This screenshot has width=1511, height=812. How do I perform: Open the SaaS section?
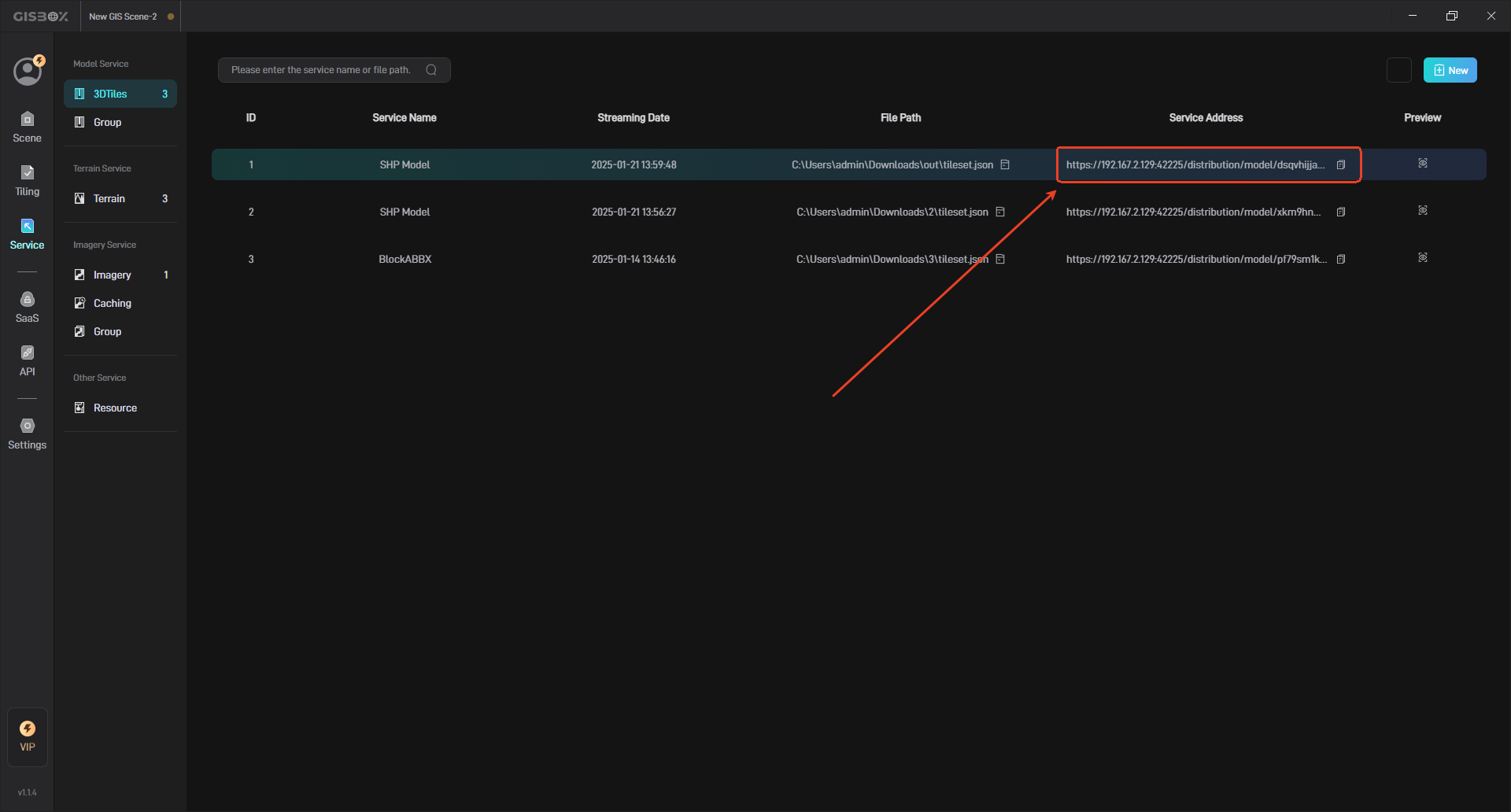[x=27, y=307]
